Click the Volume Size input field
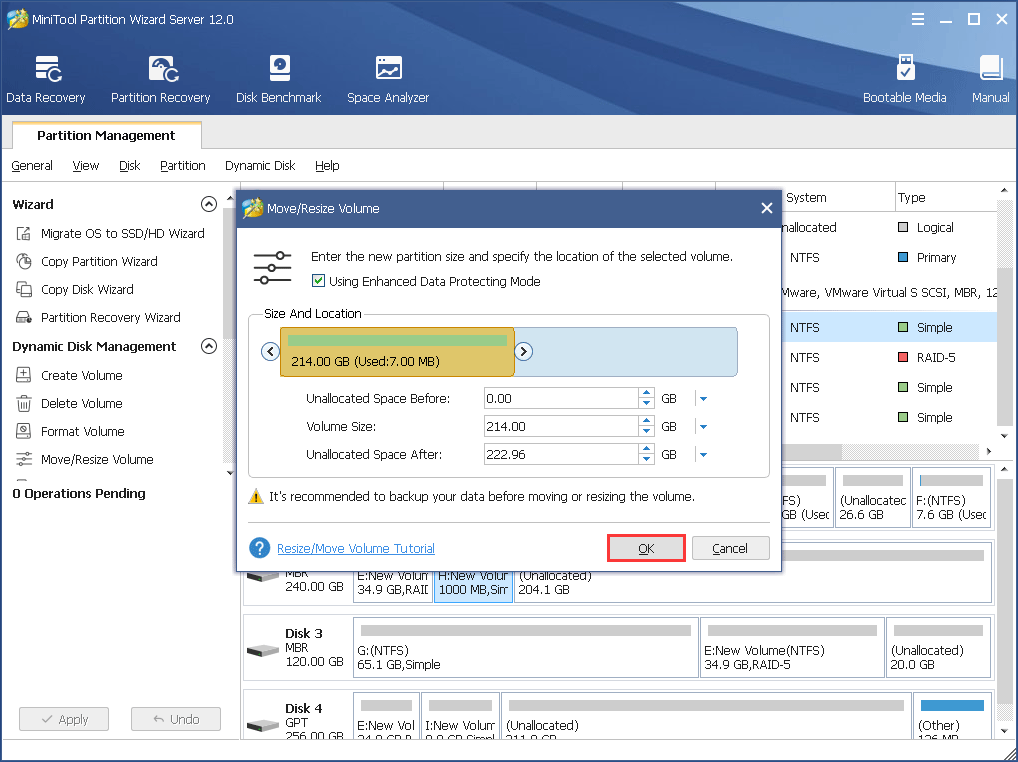The width and height of the screenshot is (1018, 762). [x=561, y=426]
